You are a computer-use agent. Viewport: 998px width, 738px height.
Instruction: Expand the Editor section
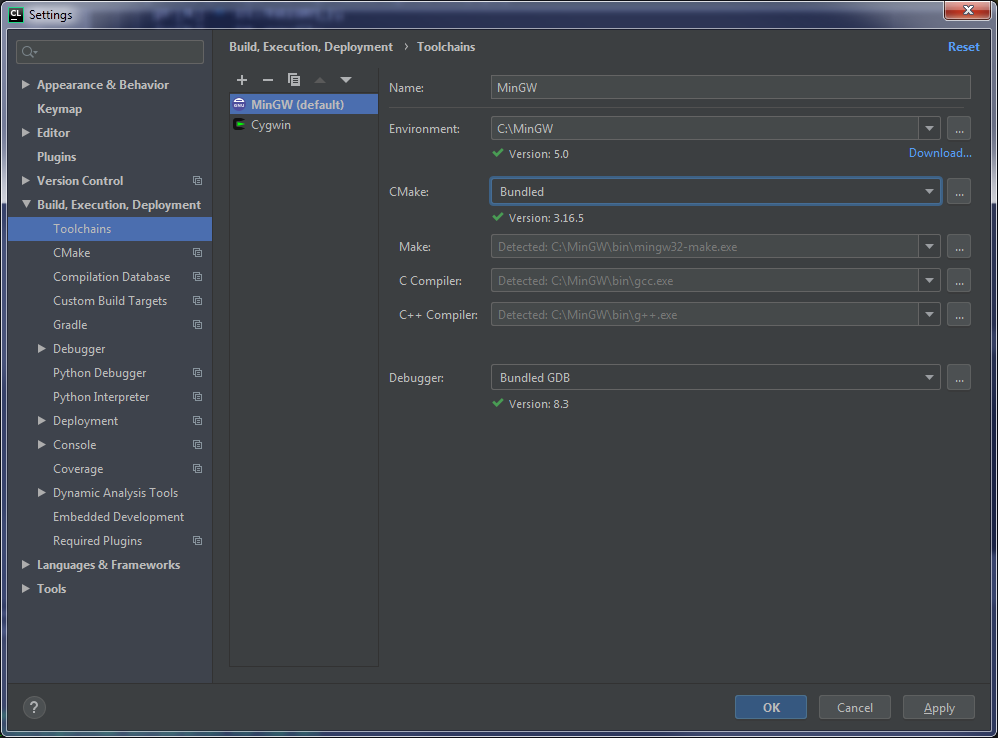point(25,132)
